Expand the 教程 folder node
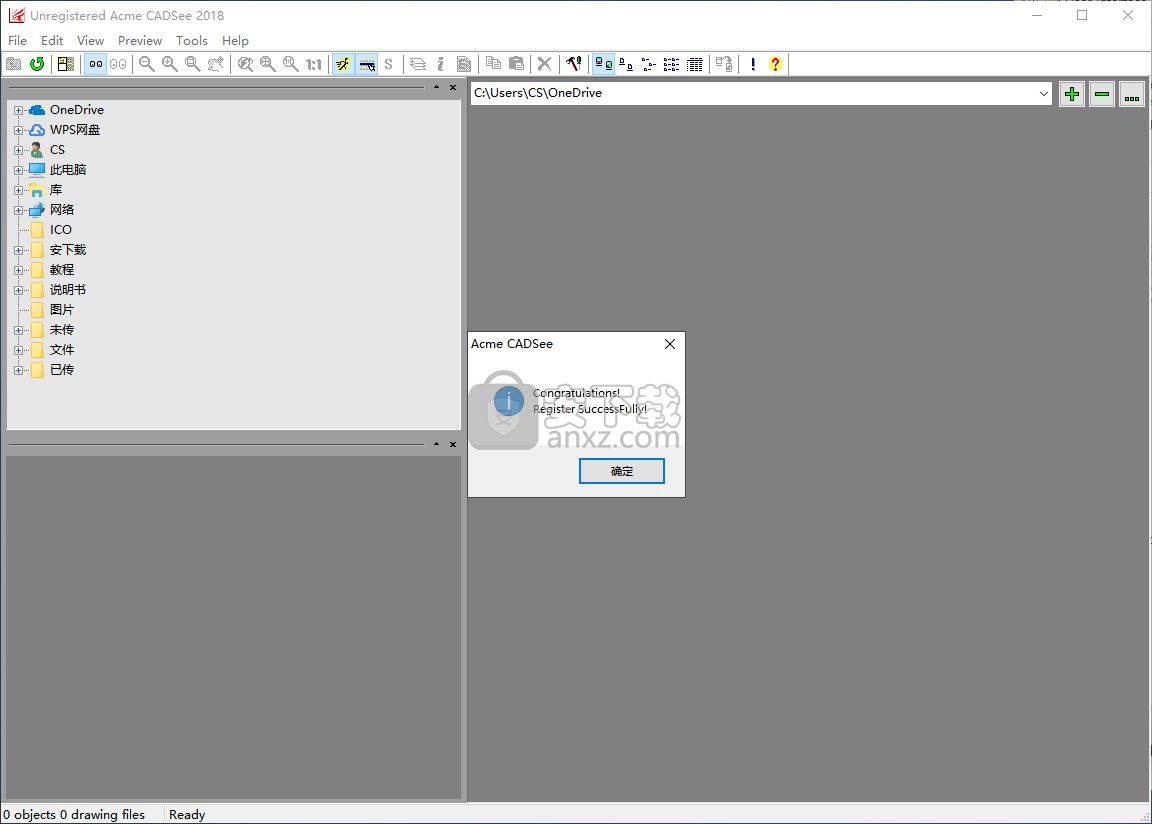Screen dimensions: 1152x824 coord(18,270)
